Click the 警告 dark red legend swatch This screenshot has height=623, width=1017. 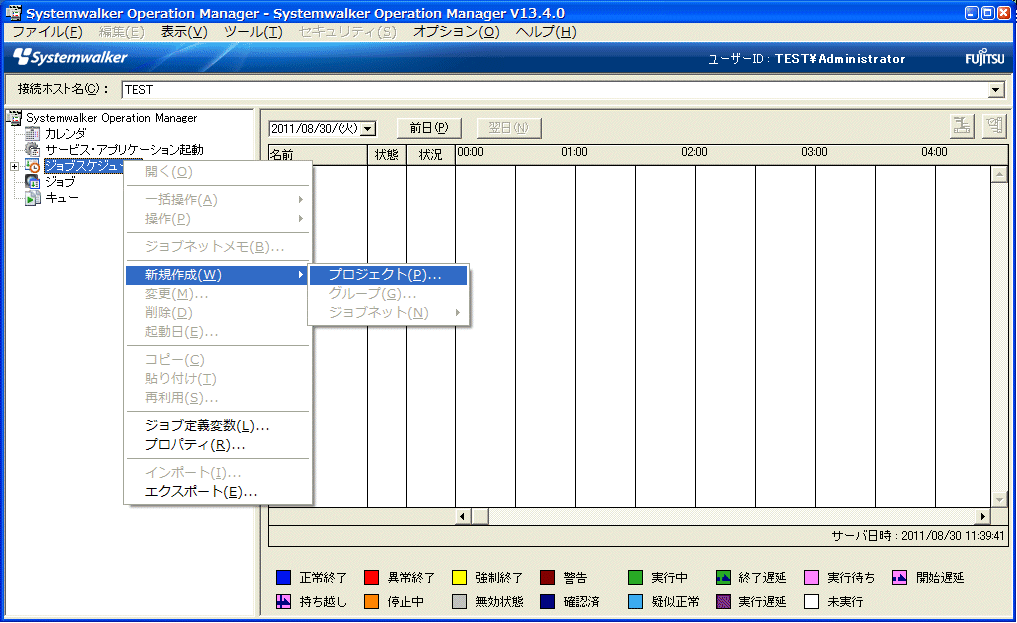[x=547, y=578]
